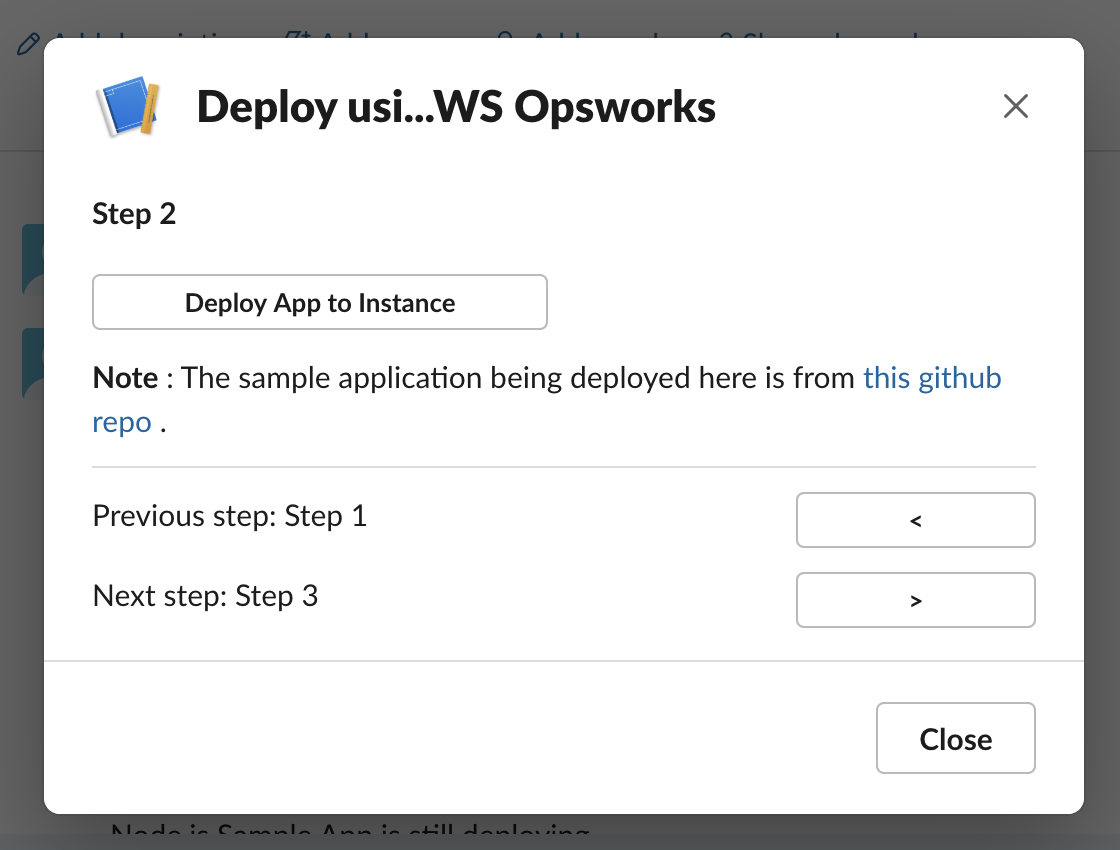Advance to Step 3 with the > button

[x=916, y=600]
